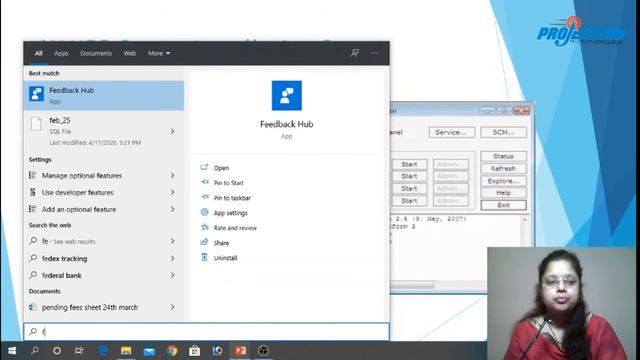Open the Feedback Hub best match result
Image resolution: width=640 pixels, height=360 pixels.
click(104, 96)
